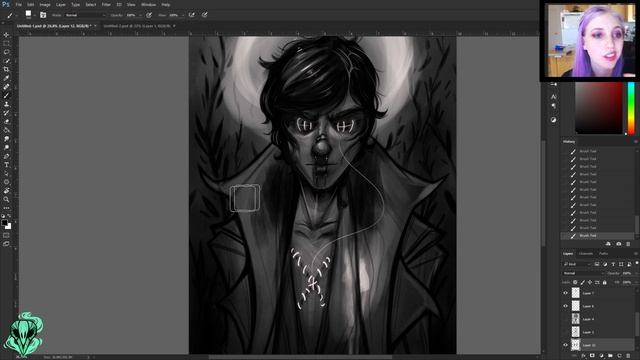Lock all layer attributes with the padlock
Viewport: 640px width, 360px height.
605,282
